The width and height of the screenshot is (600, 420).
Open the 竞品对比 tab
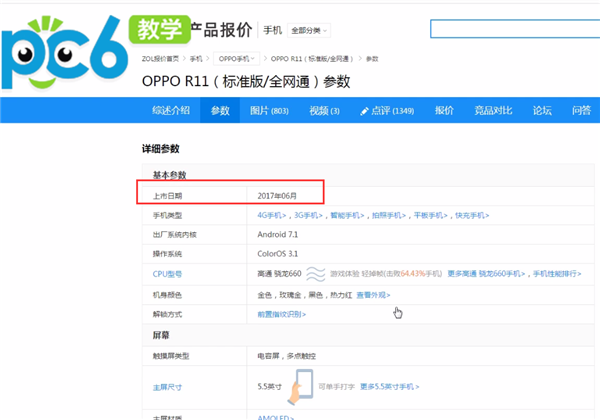click(x=493, y=111)
